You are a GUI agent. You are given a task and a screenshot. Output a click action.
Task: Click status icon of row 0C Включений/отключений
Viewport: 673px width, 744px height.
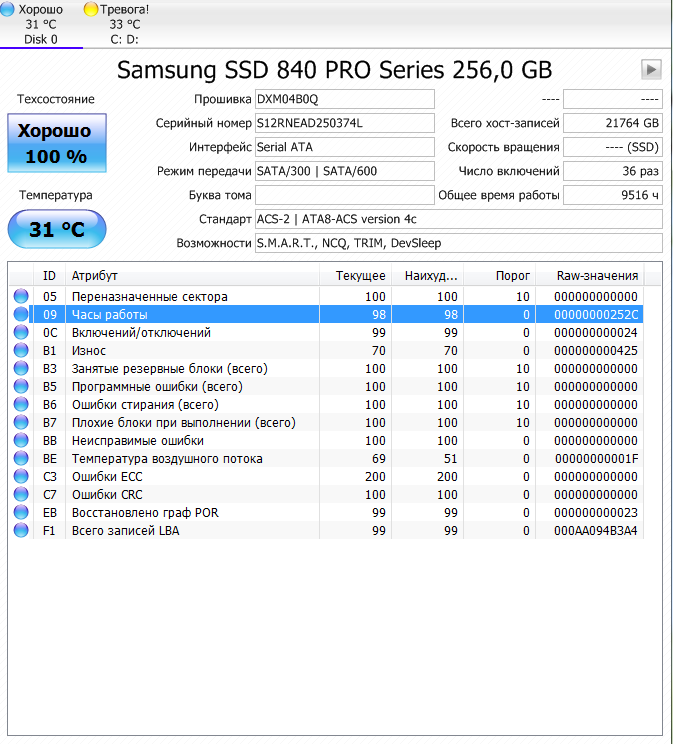21,332
